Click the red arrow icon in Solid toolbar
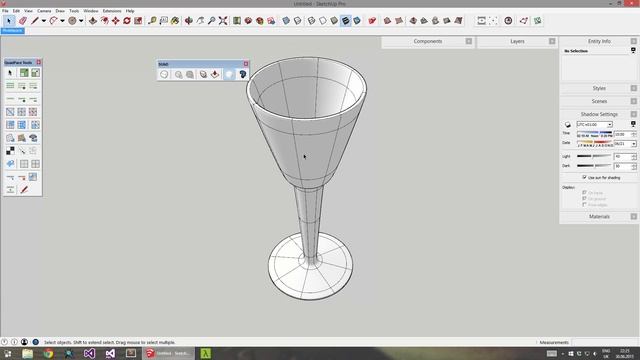 pos(215,74)
